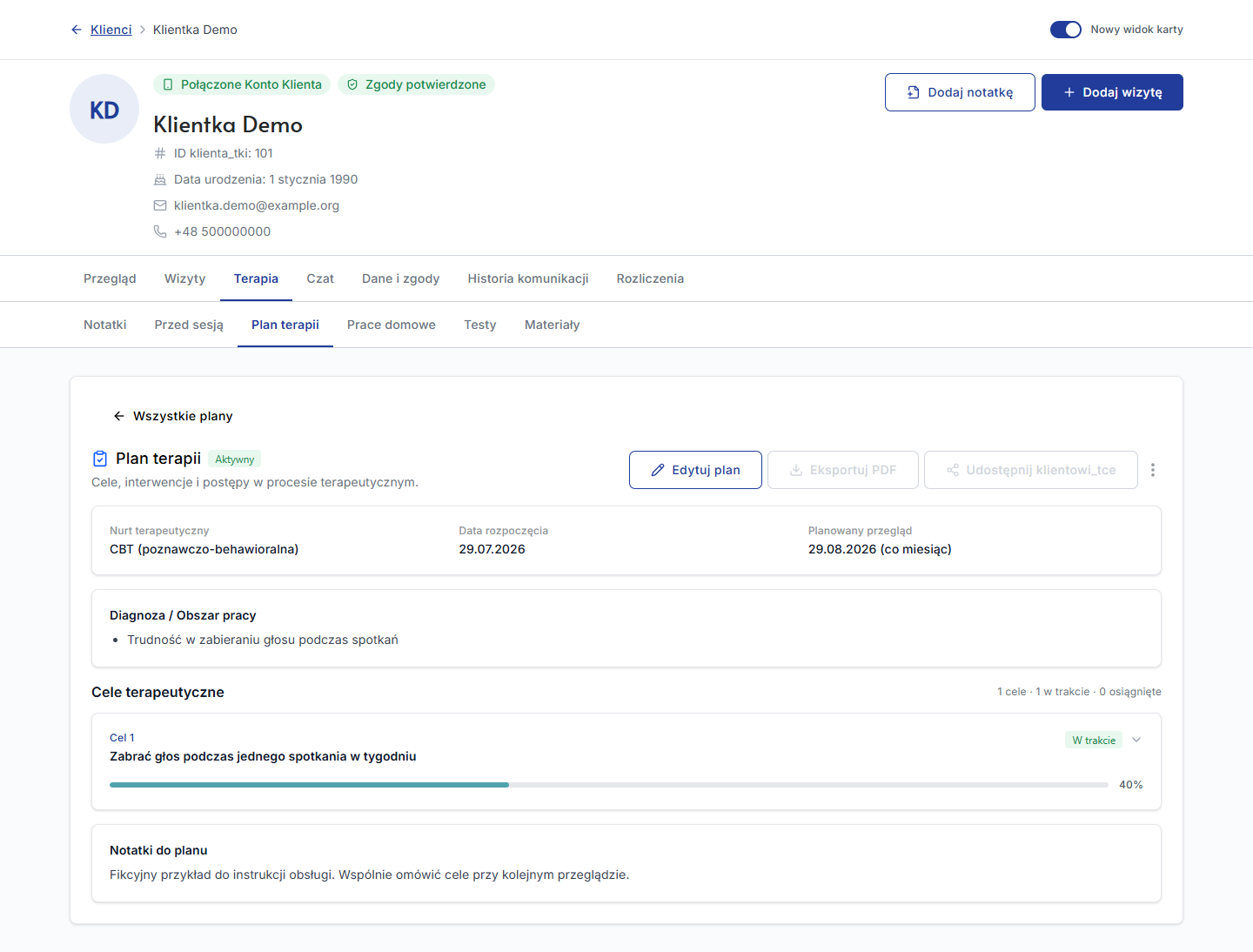The height and width of the screenshot is (952, 1253).
Task: Click the left arrow icon before Wszystkie plany
Action: click(119, 416)
